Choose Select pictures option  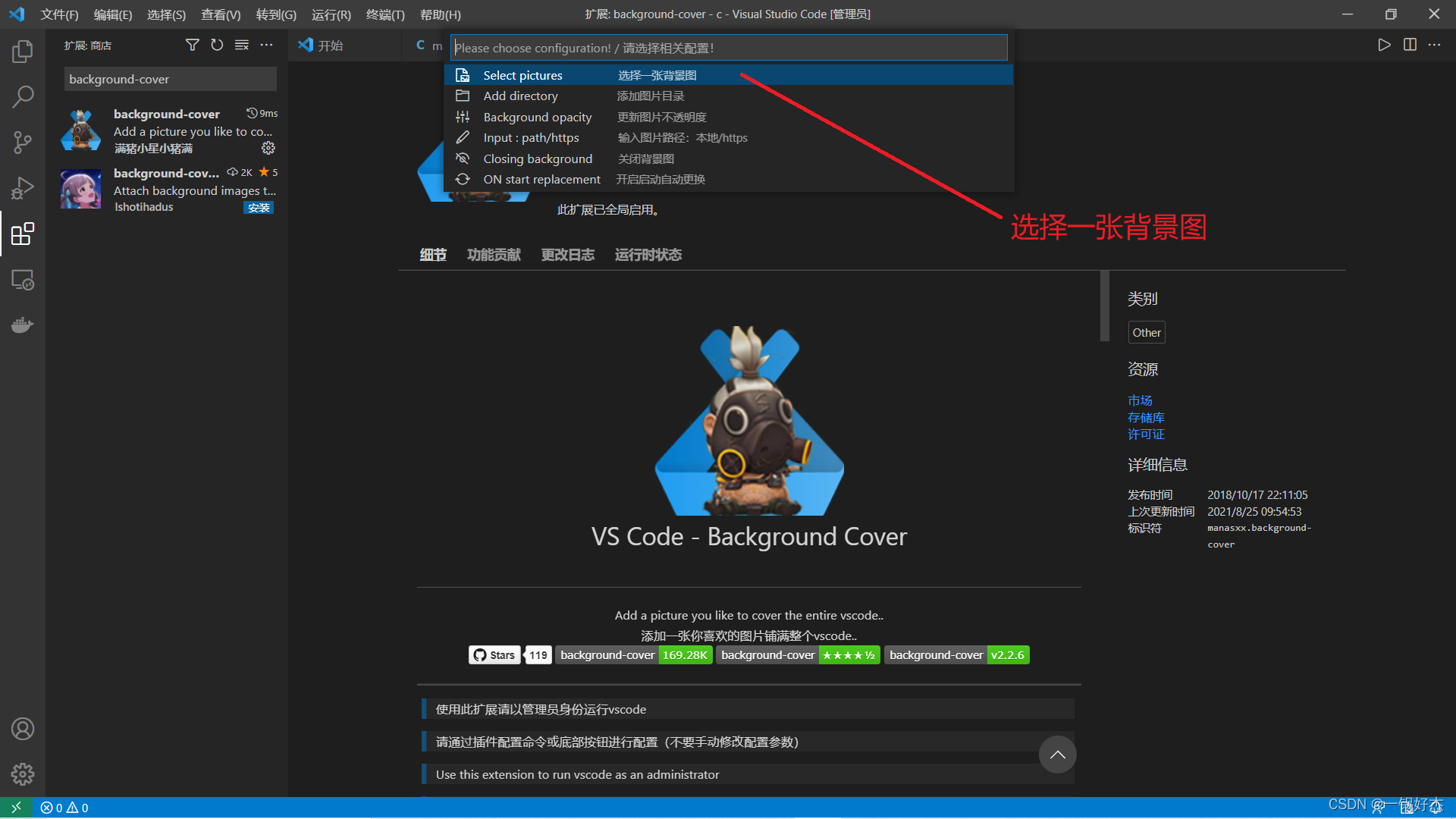click(x=729, y=75)
